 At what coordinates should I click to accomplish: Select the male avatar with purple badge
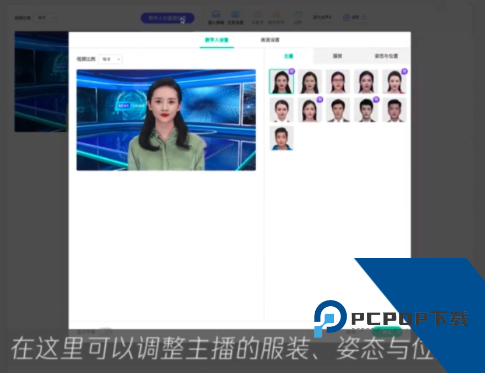point(366,110)
